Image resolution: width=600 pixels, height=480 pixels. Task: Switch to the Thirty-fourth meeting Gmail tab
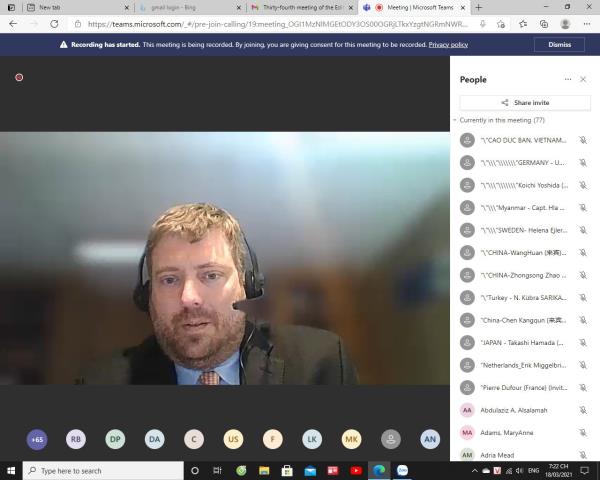[x=295, y=7]
